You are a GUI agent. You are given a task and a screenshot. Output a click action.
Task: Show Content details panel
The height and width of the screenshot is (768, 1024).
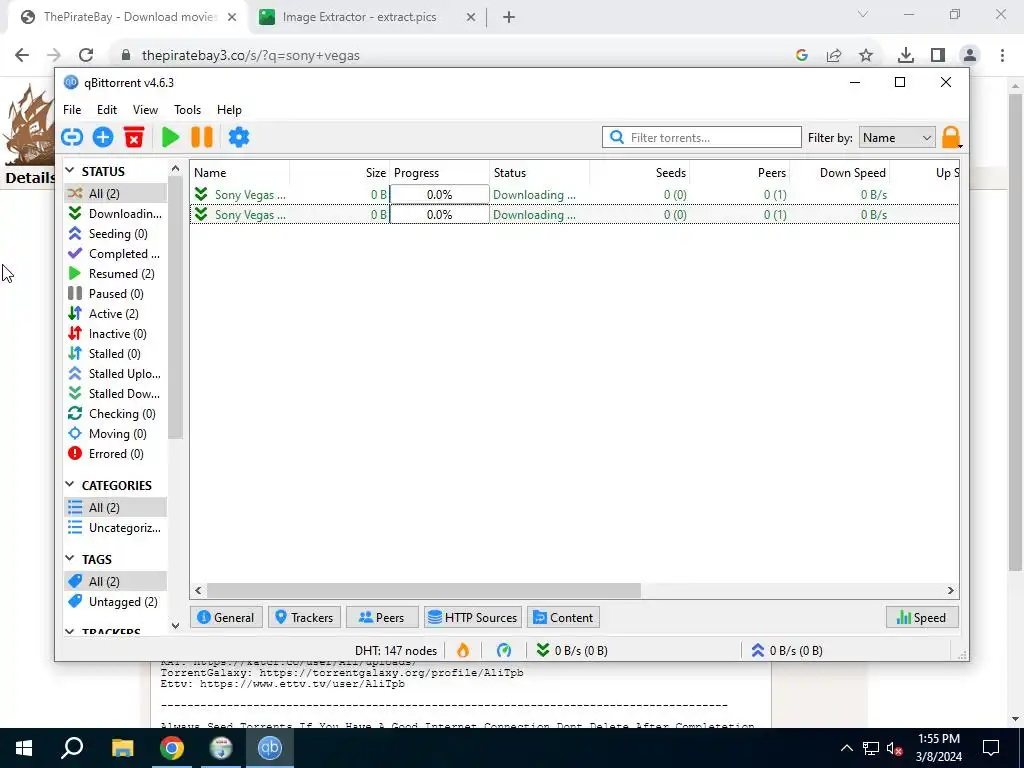563,617
